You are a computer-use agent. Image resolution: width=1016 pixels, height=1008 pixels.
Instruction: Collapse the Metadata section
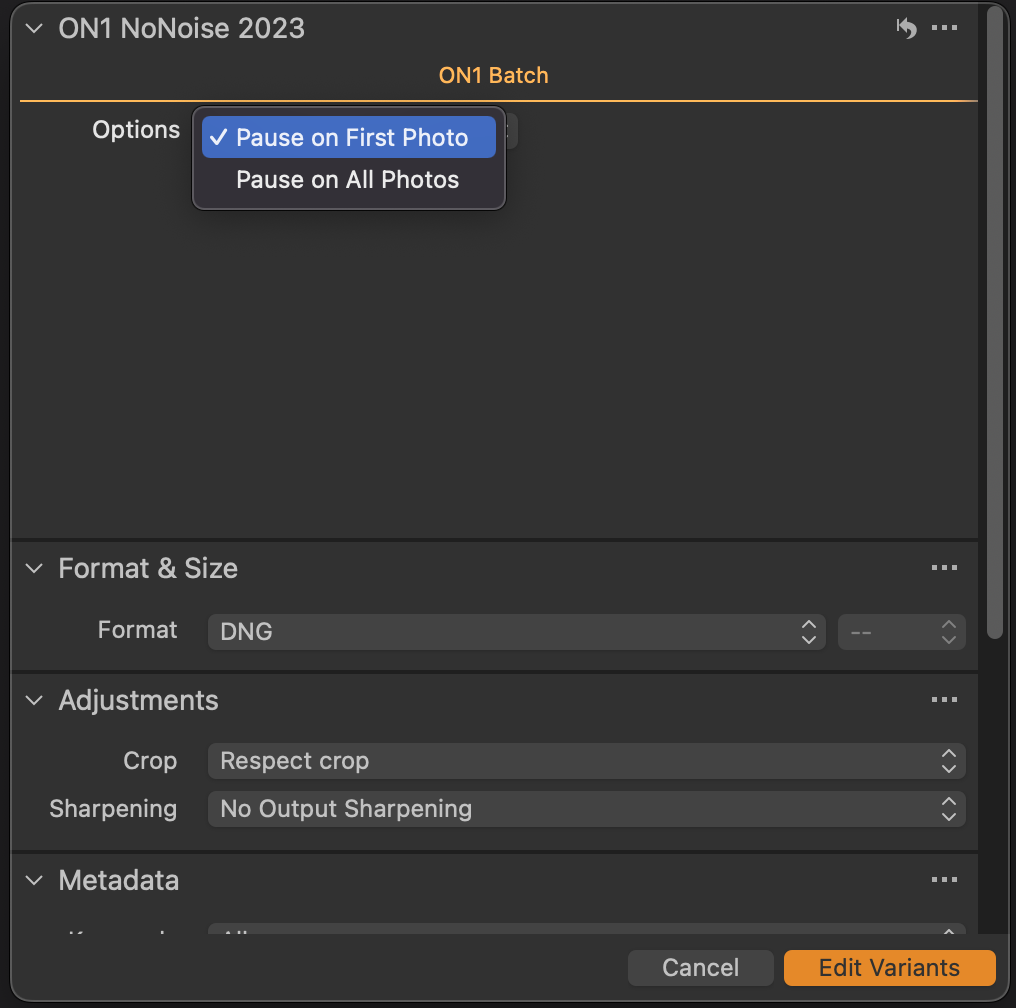pyautogui.click(x=34, y=881)
